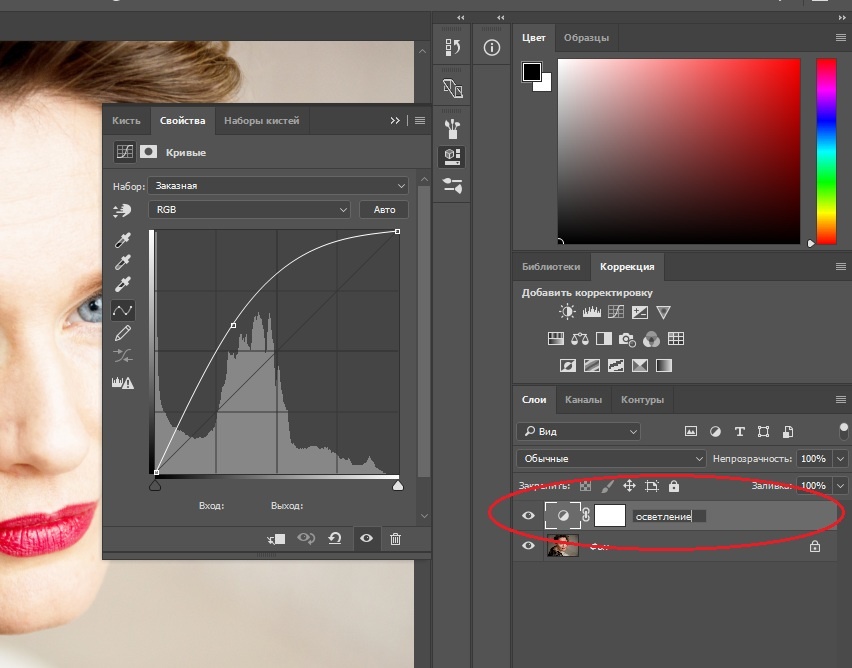Toggle layer visibility eye in Properties footer
Viewport: 852px width, 668px height.
(x=366, y=538)
